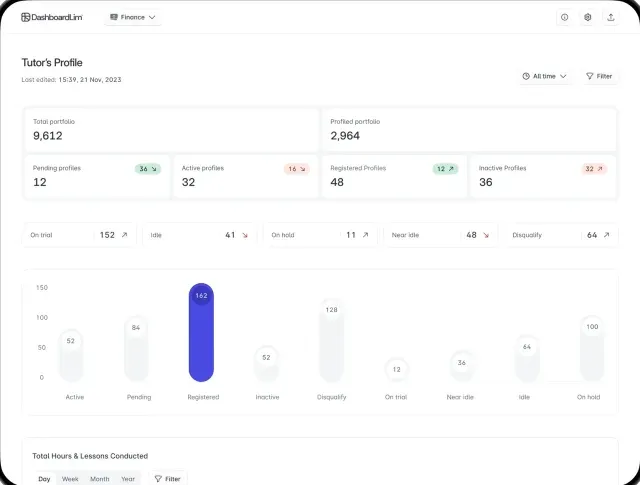
Task: Click the Active profiles 16 badge
Action: [297, 169]
